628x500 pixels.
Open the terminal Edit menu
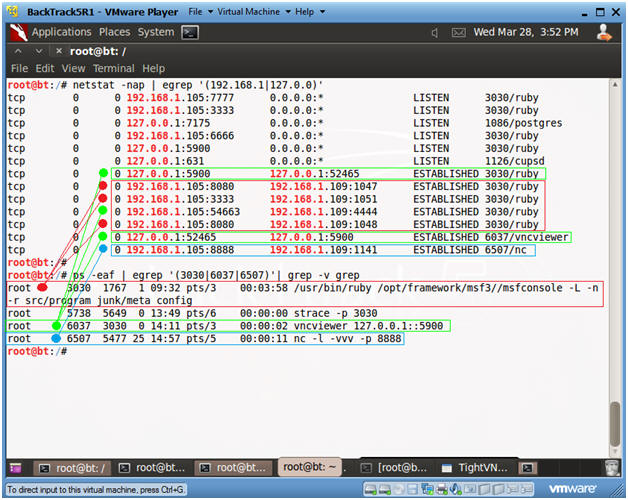[44, 69]
